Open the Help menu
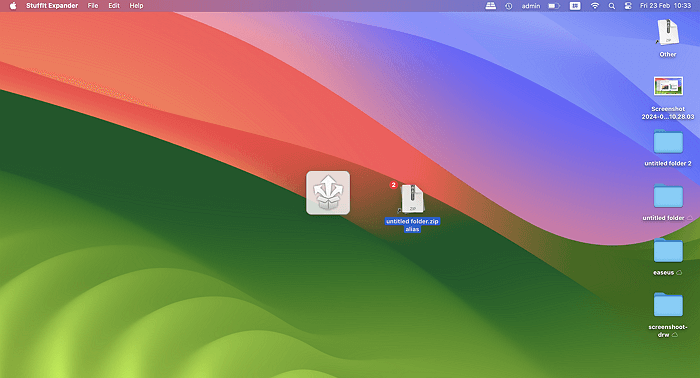This screenshot has height=378, width=700. pos(136,6)
